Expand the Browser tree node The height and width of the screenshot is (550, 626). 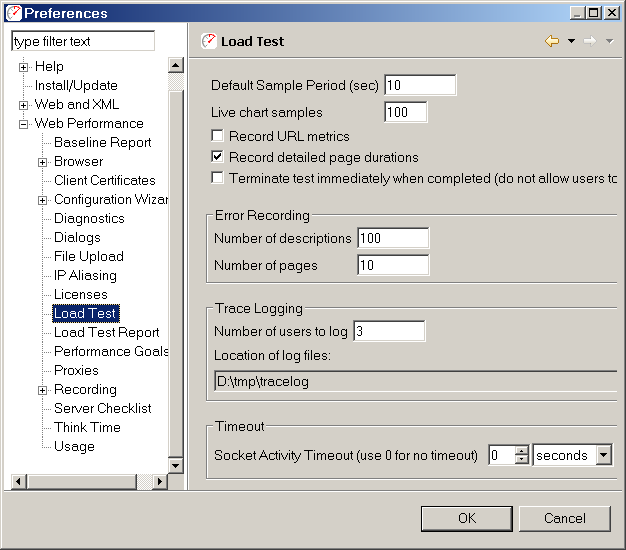pos(42,162)
